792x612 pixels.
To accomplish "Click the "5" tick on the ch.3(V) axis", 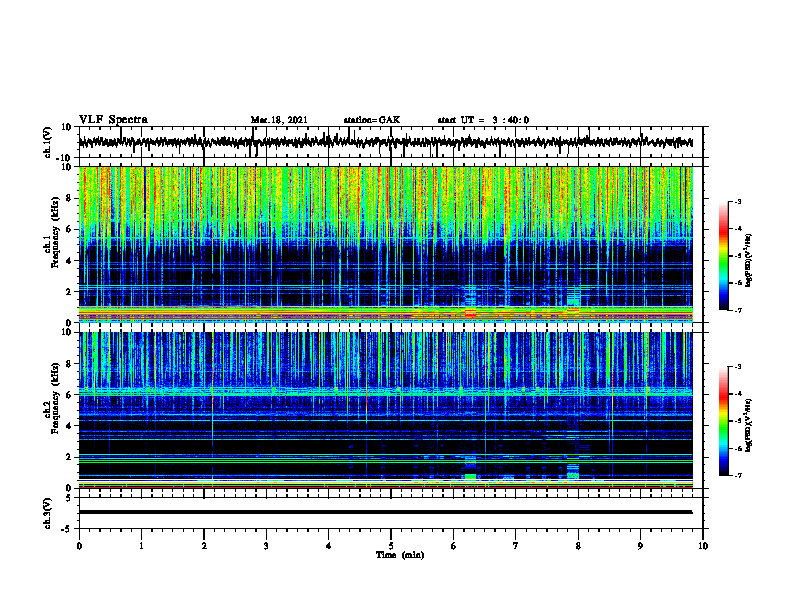I will [x=69, y=498].
